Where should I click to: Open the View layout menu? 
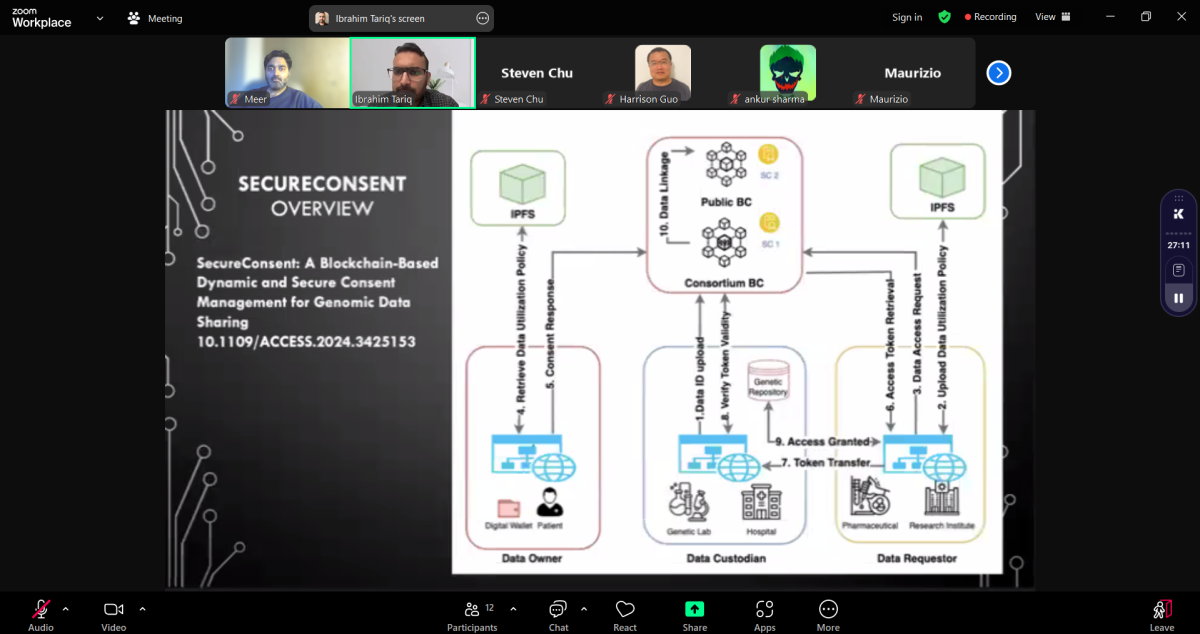[1052, 17]
